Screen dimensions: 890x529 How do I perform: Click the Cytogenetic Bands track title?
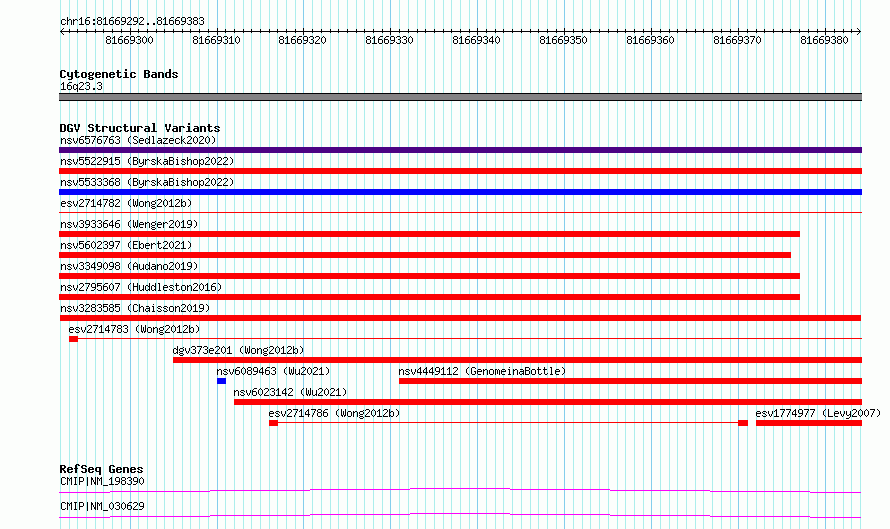pyautogui.click(x=119, y=74)
